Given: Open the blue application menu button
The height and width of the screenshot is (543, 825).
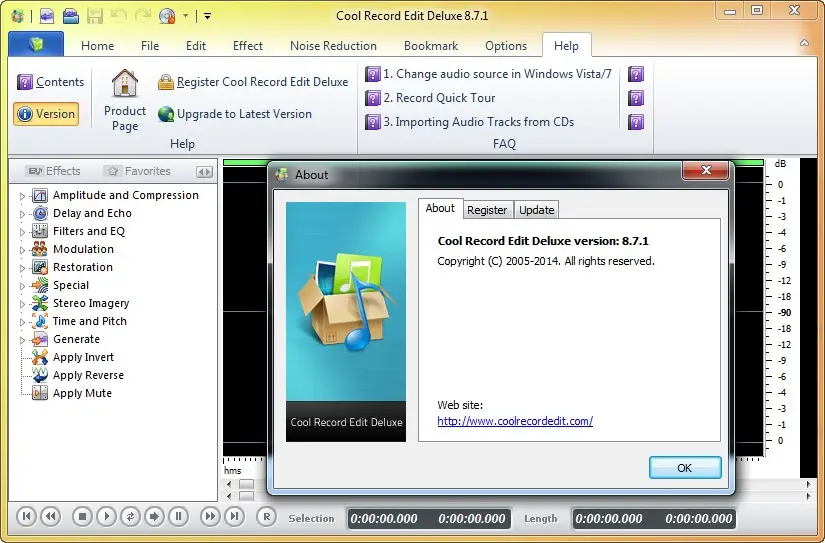Looking at the screenshot, I should (36, 44).
